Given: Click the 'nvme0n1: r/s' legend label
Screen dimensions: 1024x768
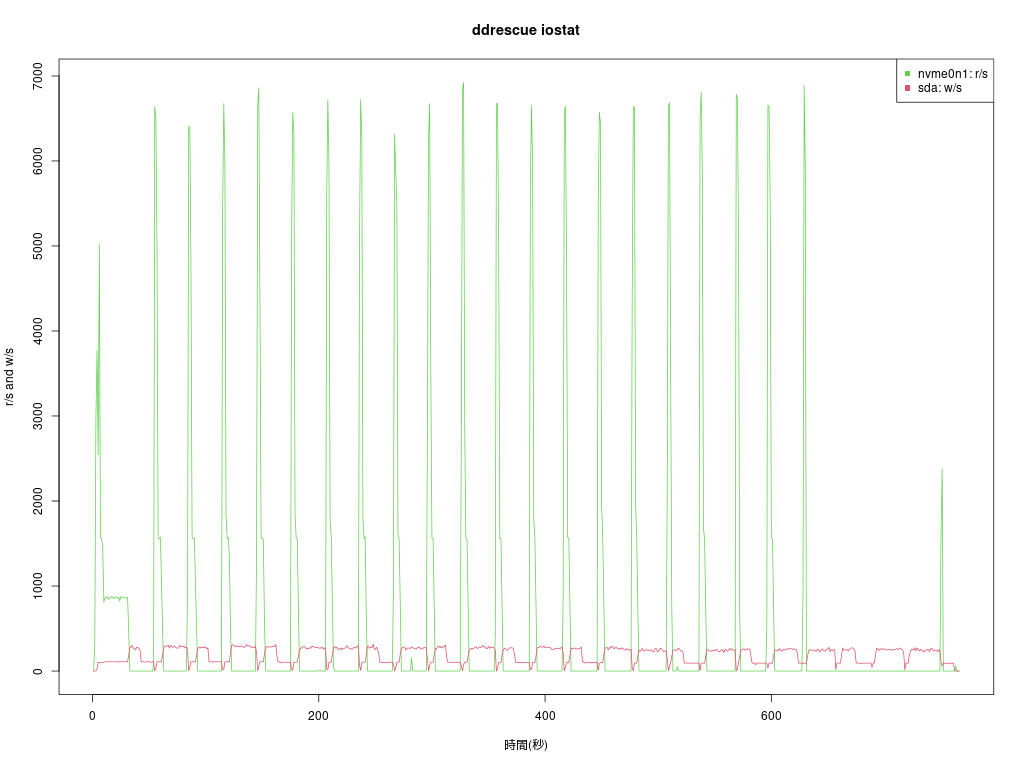Looking at the screenshot, I should pos(952,74).
